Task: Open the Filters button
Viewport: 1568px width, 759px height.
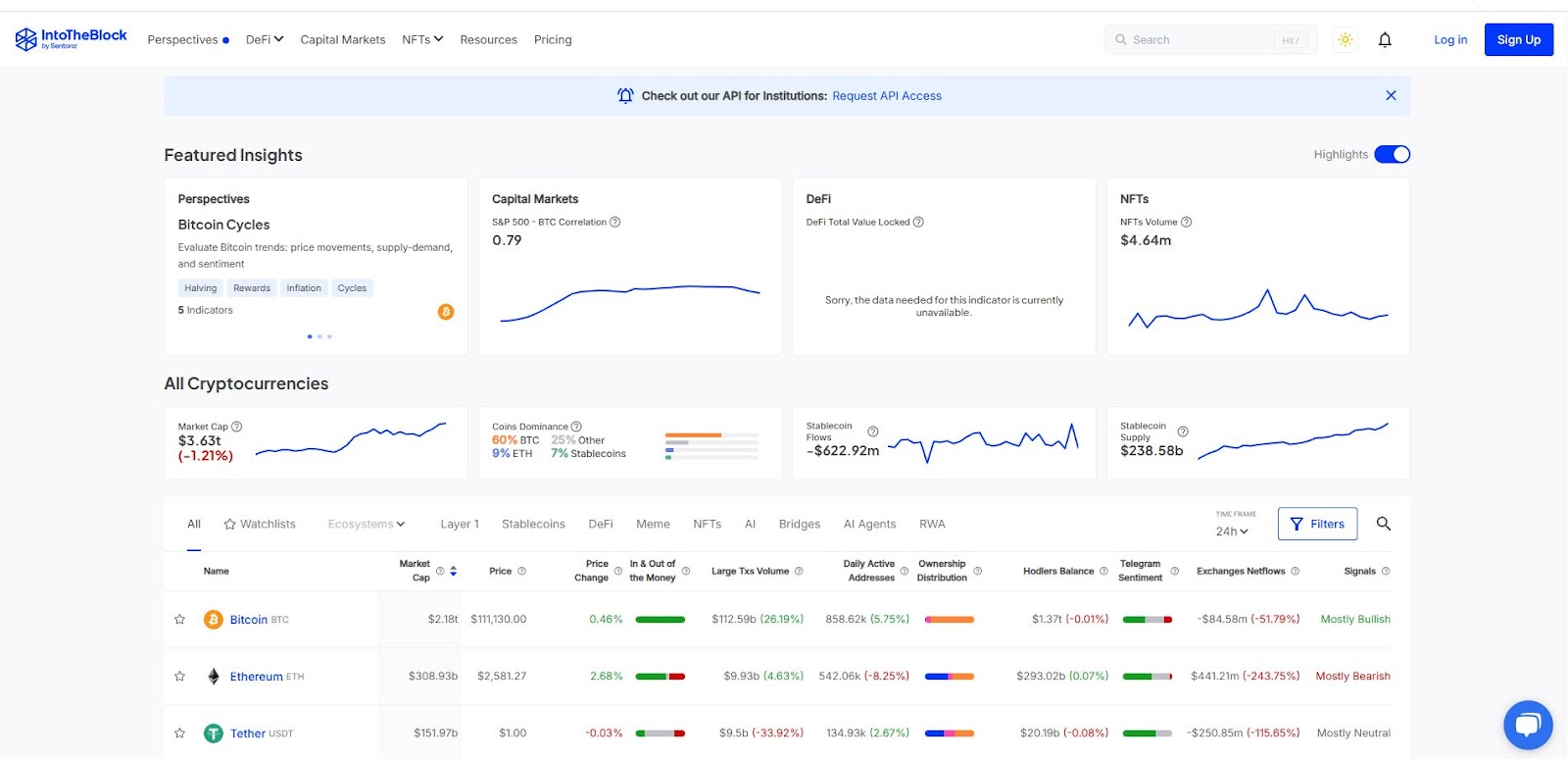Action: [1317, 524]
